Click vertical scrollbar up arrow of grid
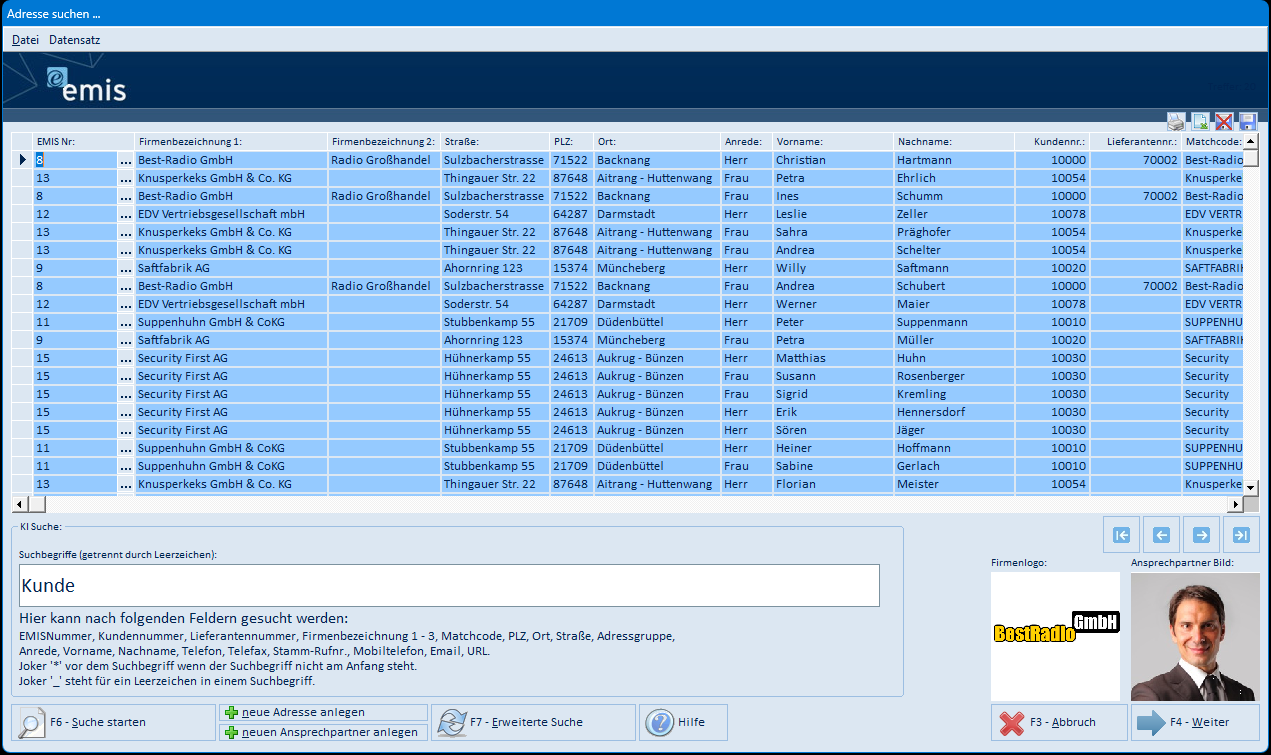This screenshot has width=1271, height=755. (1250, 141)
